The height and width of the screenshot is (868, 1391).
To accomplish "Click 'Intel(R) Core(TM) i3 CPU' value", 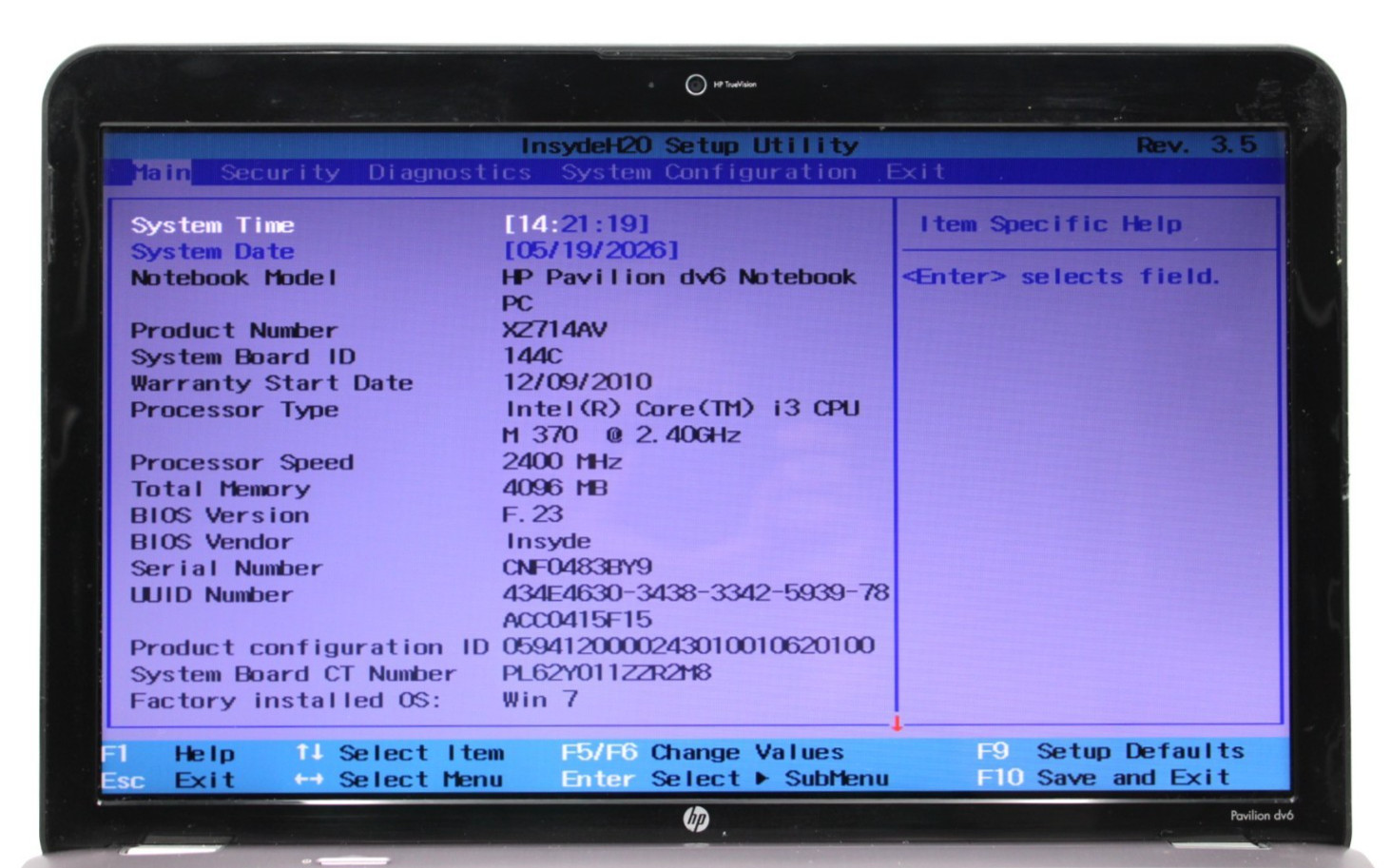I will pos(683,408).
